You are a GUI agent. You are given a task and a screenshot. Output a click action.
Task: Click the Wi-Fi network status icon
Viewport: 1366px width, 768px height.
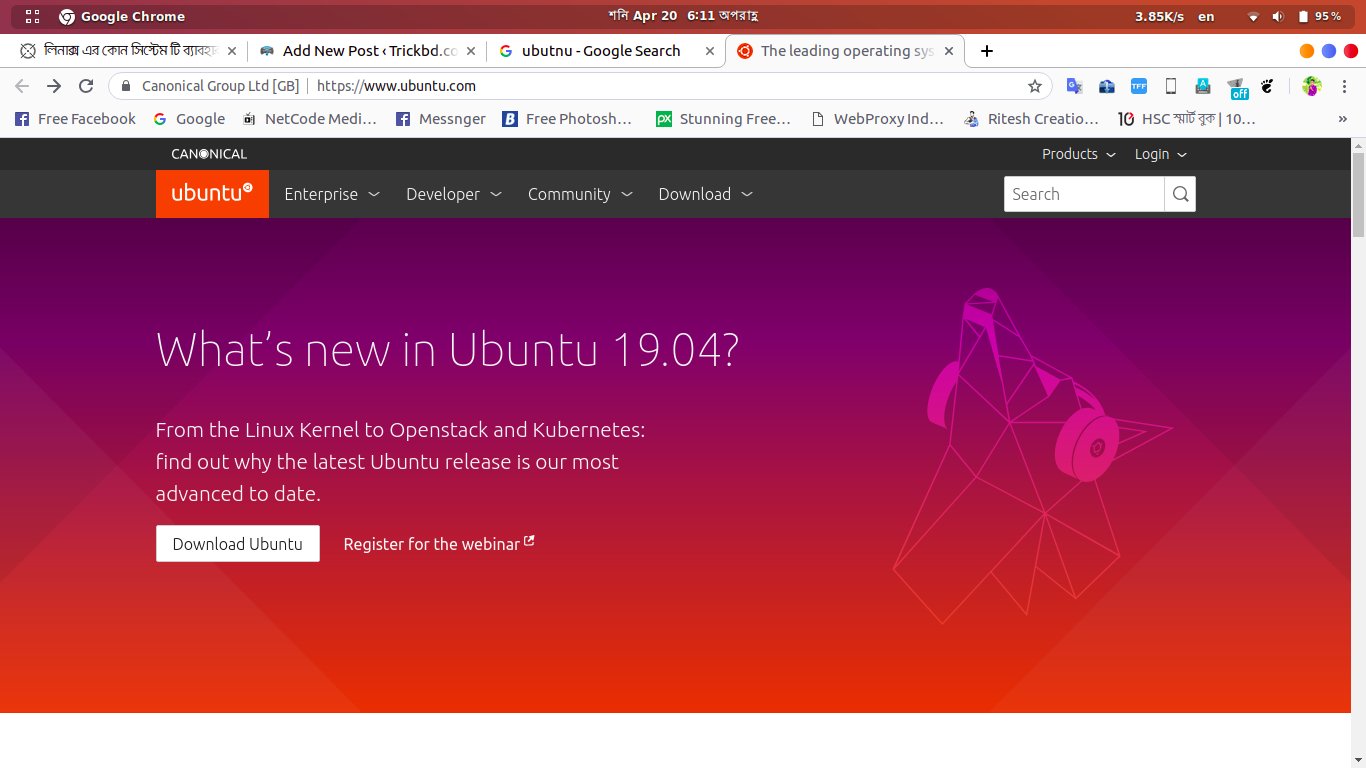1254,16
